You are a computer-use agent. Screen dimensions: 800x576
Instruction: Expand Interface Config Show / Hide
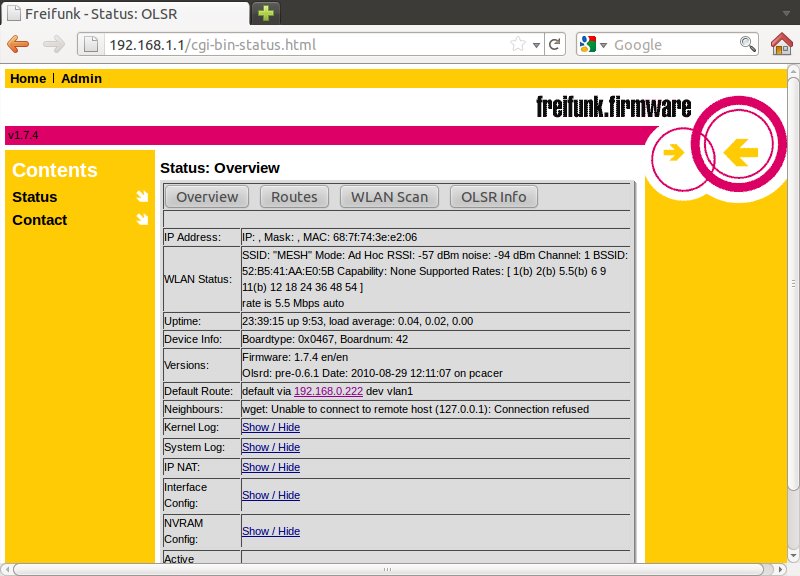(270, 495)
